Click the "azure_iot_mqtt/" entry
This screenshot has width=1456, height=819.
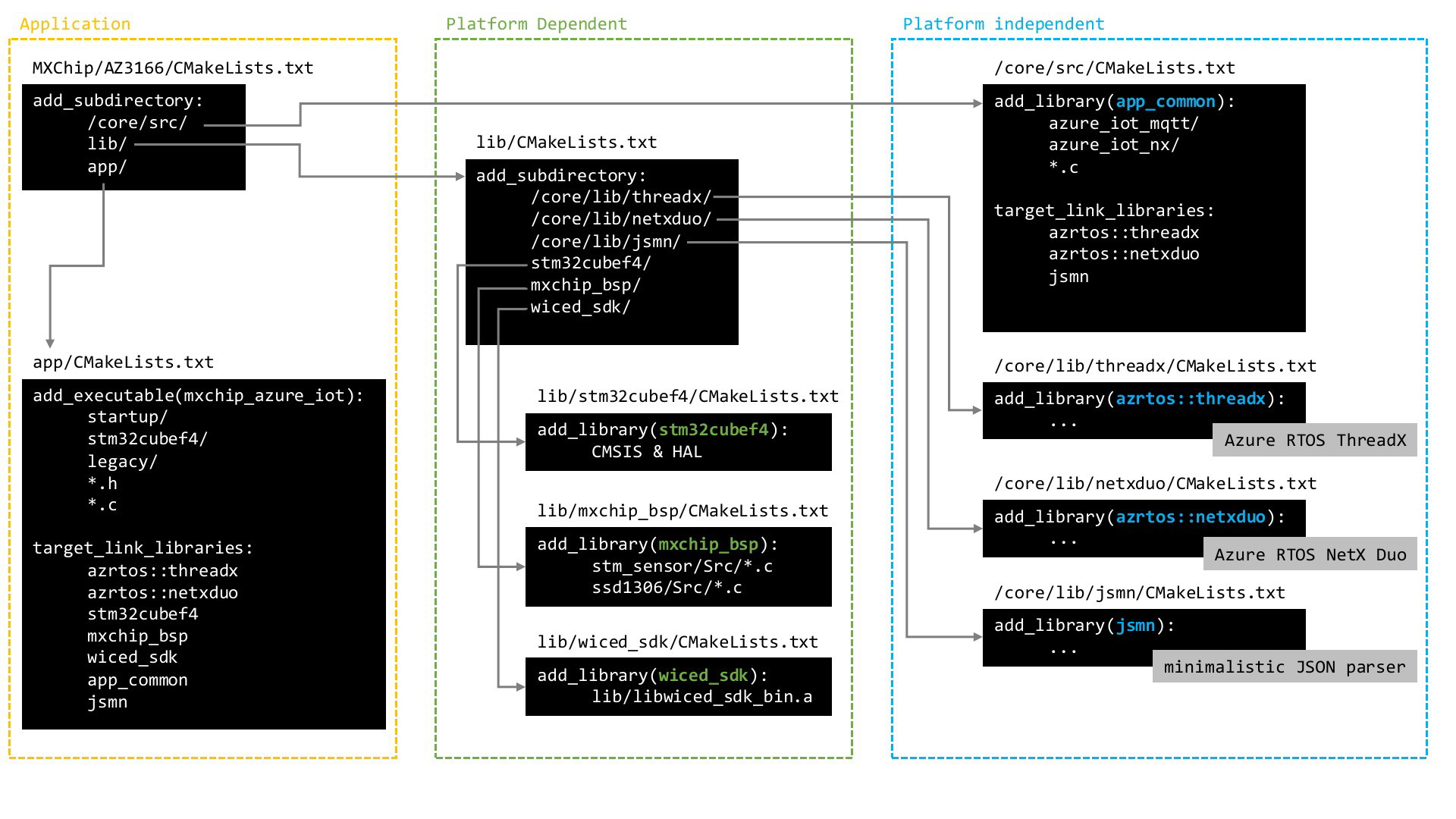1124,124
